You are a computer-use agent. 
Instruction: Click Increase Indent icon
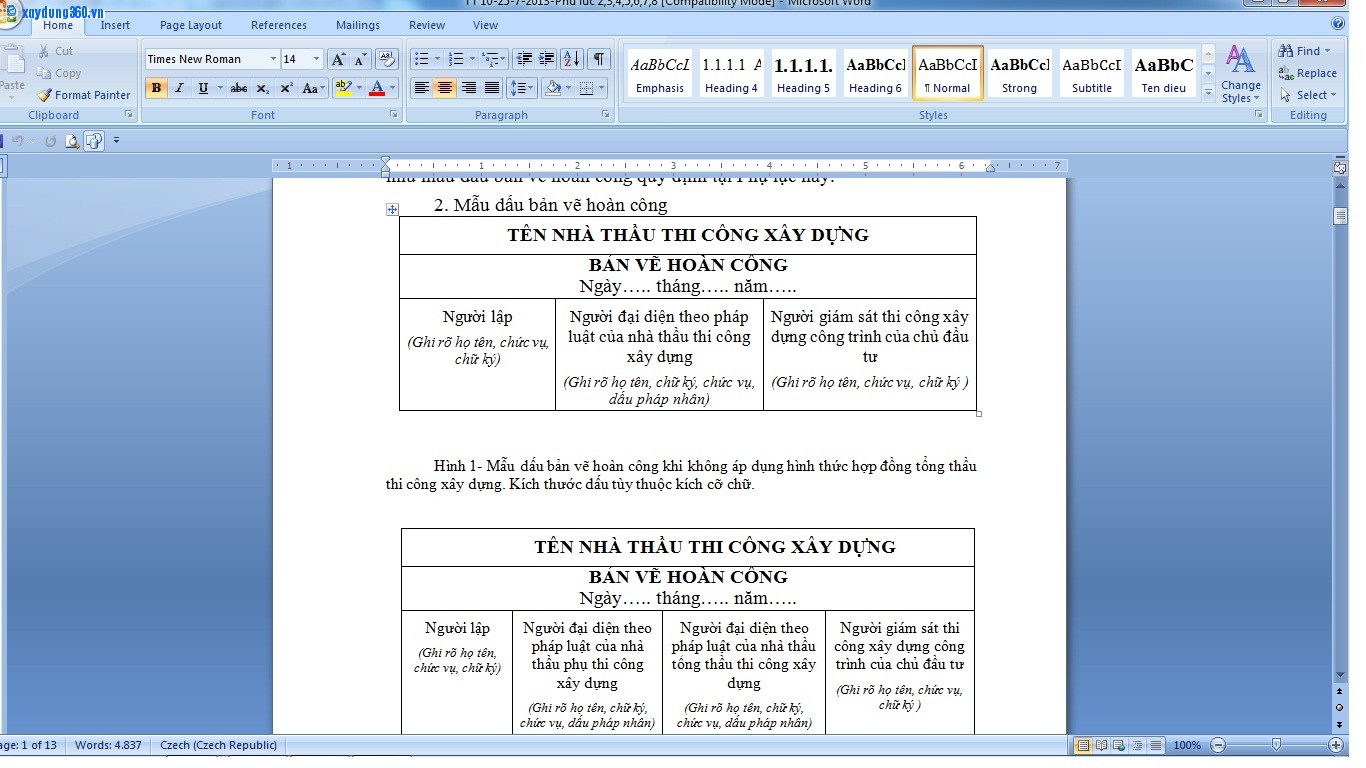[x=547, y=59]
